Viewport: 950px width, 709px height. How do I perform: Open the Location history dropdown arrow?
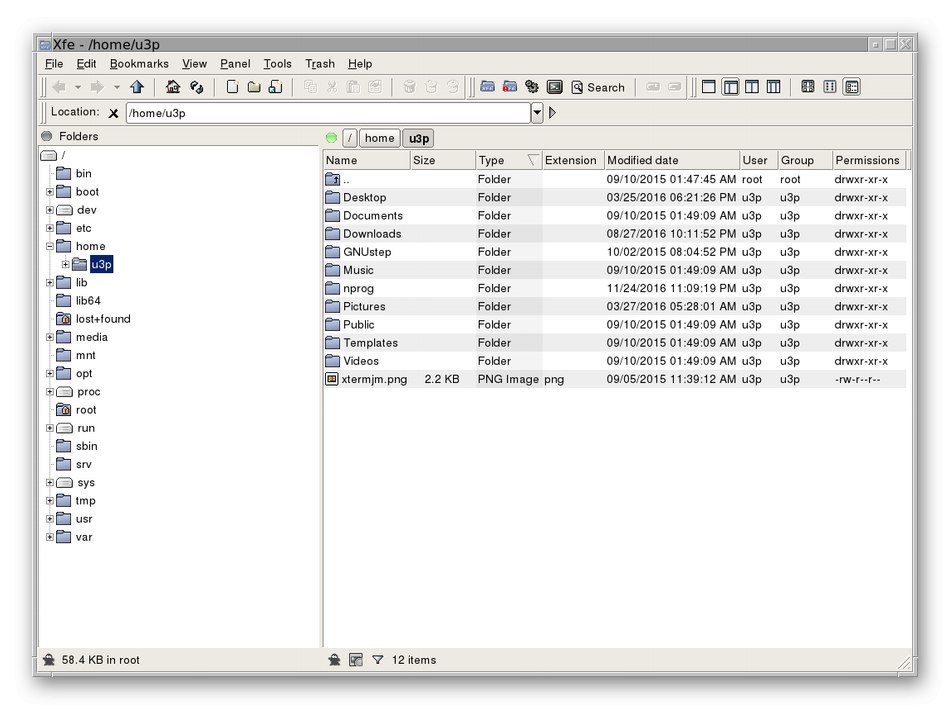tap(537, 113)
